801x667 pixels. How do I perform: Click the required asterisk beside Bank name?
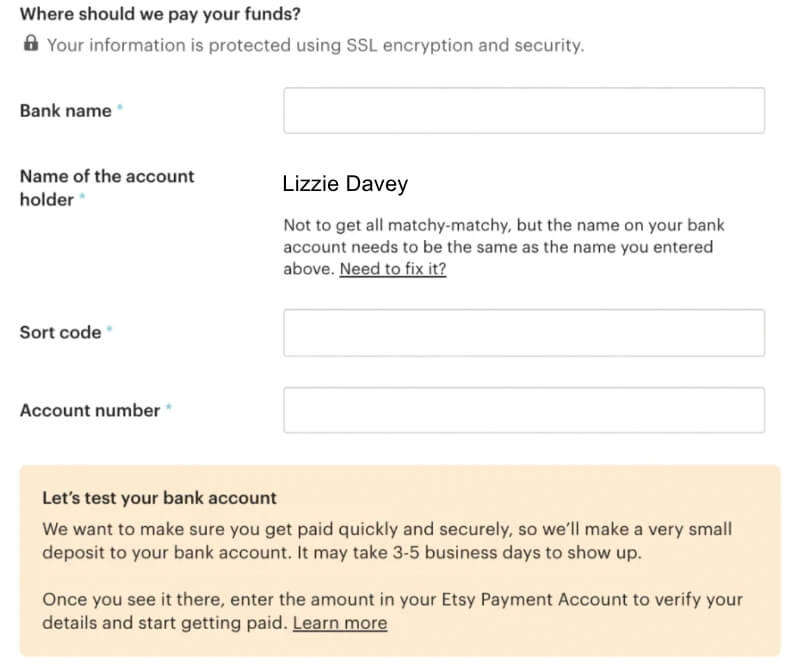tap(120, 107)
